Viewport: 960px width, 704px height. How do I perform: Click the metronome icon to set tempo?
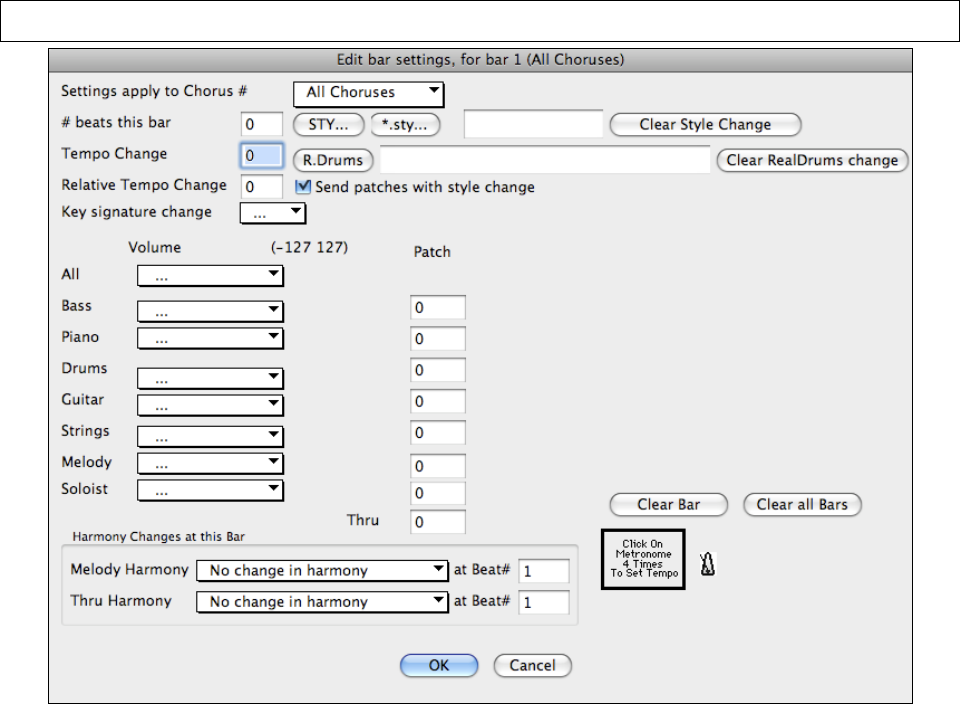[708, 566]
